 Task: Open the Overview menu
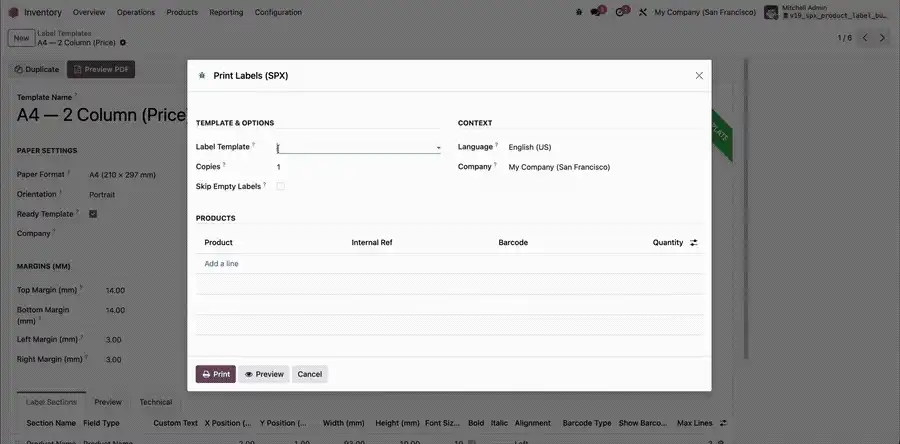click(89, 12)
